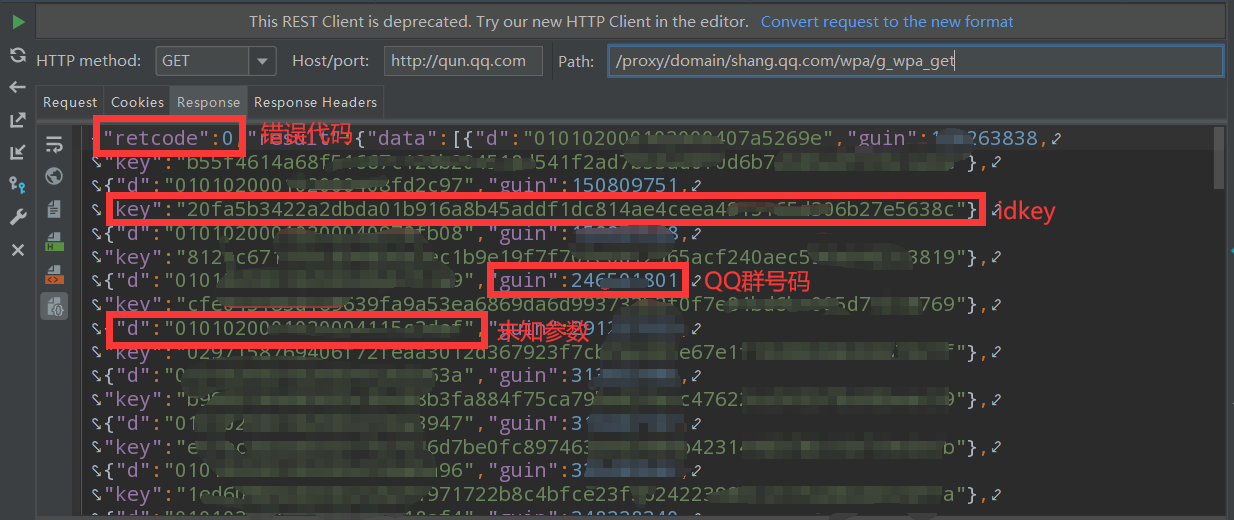Switch to the Cookies tab

[137, 102]
